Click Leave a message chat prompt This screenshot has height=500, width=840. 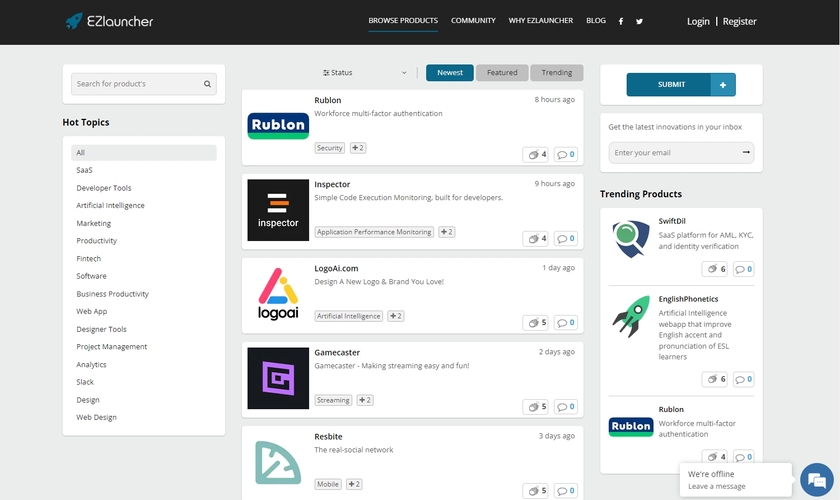tap(716, 487)
